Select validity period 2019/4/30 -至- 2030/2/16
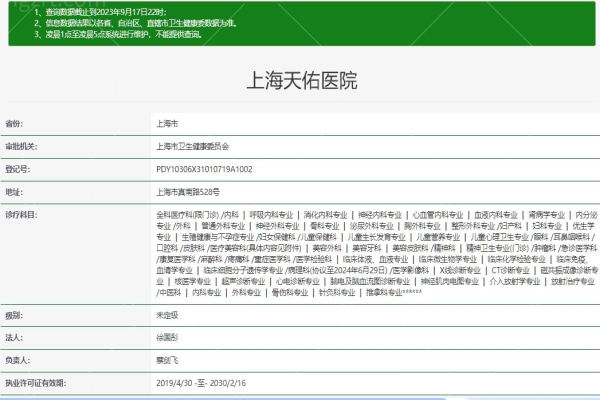Viewport: 600px width, 400px height. pyautogui.click(x=201, y=383)
